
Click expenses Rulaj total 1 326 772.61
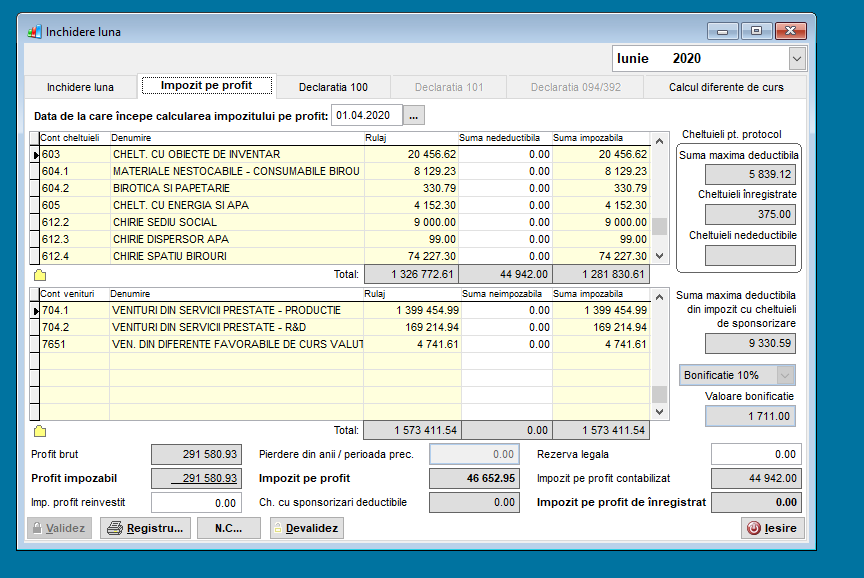click(412, 274)
